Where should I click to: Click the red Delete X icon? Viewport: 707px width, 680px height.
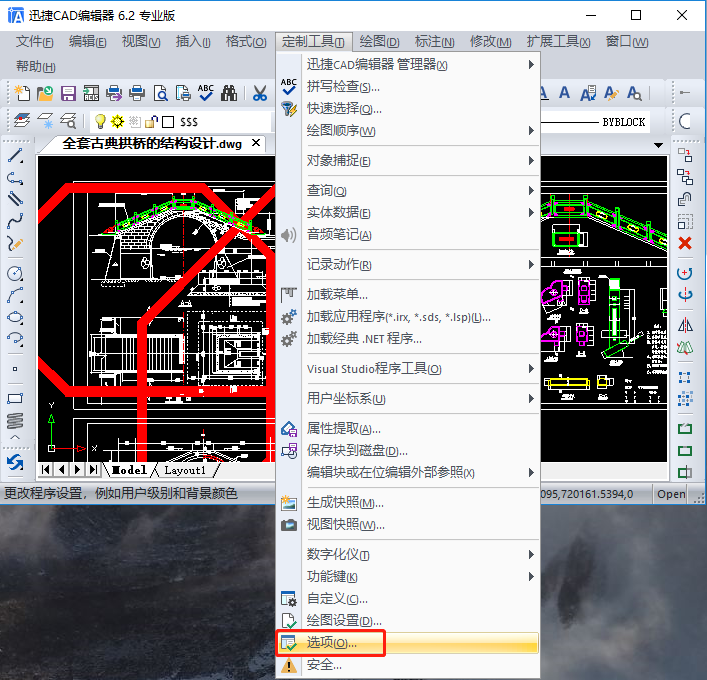(x=685, y=243)
